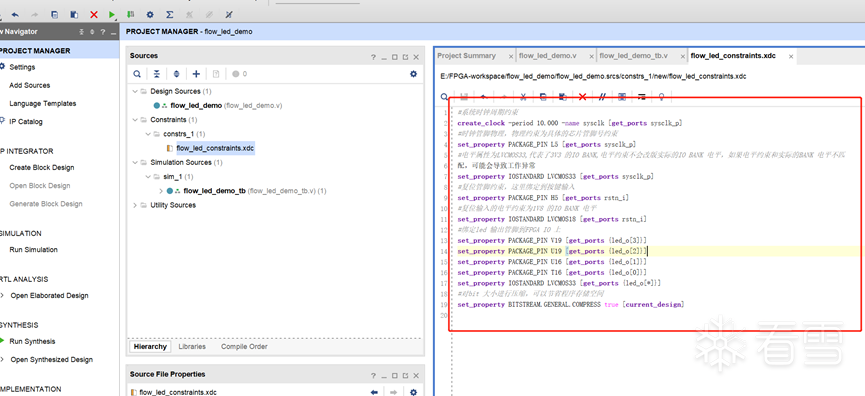
Task: Select the Libraries tab
Action: (x=192, y=346)
